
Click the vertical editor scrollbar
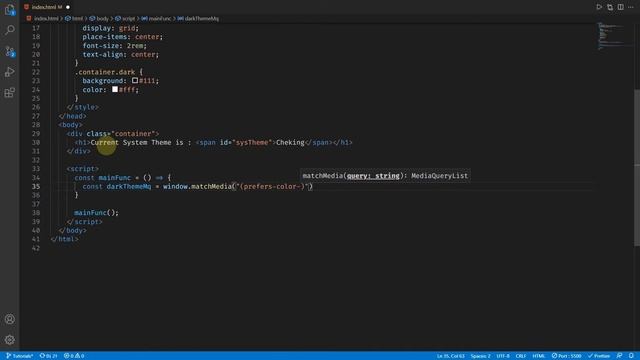click(637, 167)
